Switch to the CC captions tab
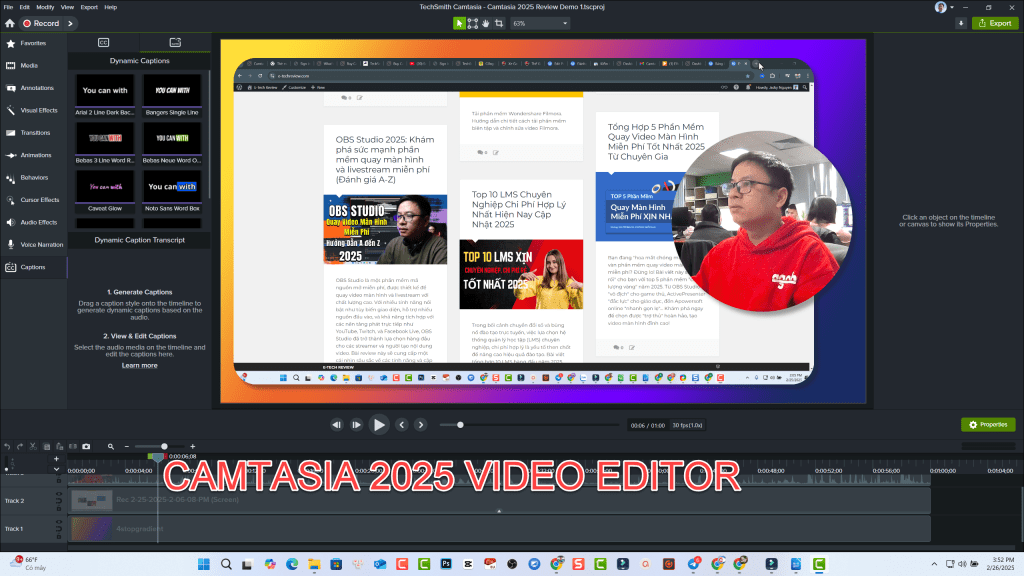This screenshot has width=1024, height=576. coord(103,43)
